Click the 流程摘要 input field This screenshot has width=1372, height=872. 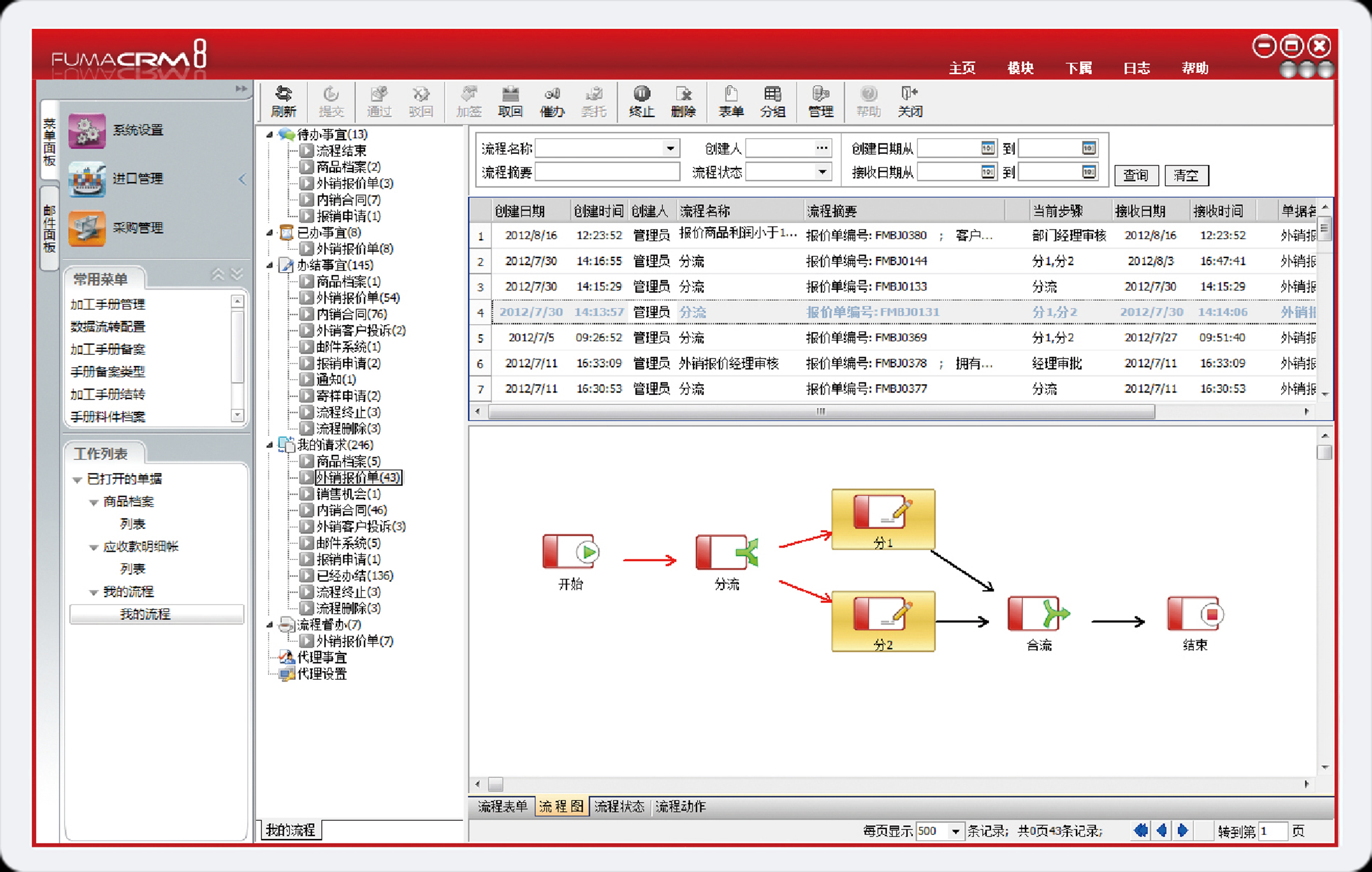pyautogui.click(x=607, y=172)
